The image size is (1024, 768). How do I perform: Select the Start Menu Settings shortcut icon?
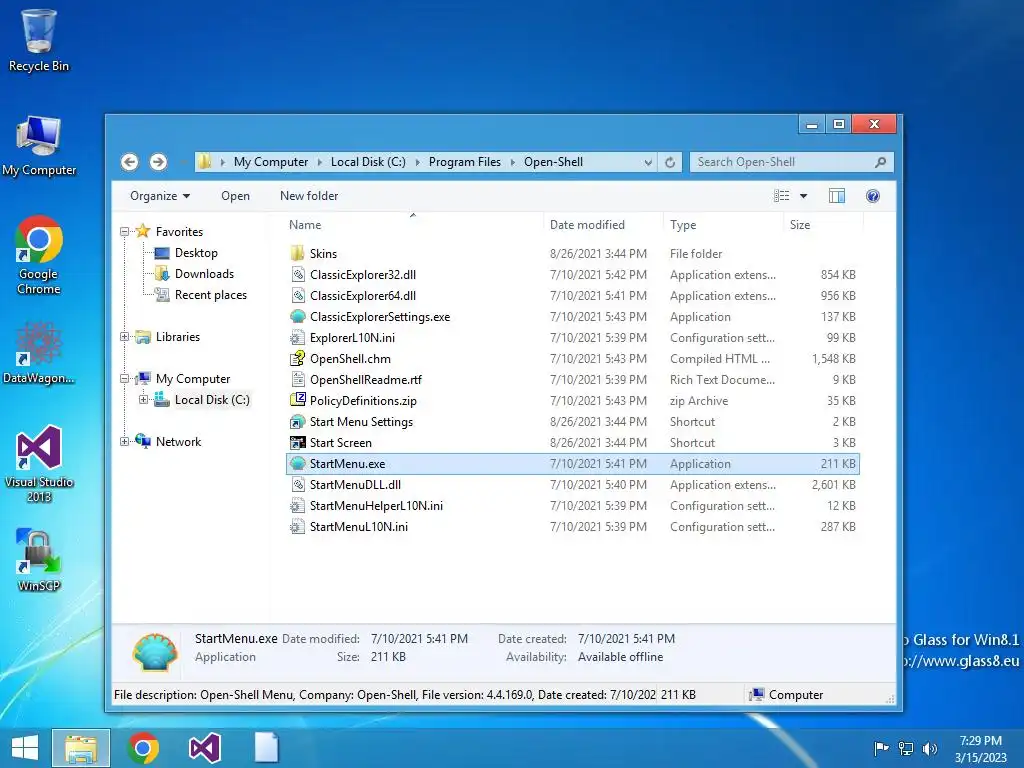click(x=297, y=422)
